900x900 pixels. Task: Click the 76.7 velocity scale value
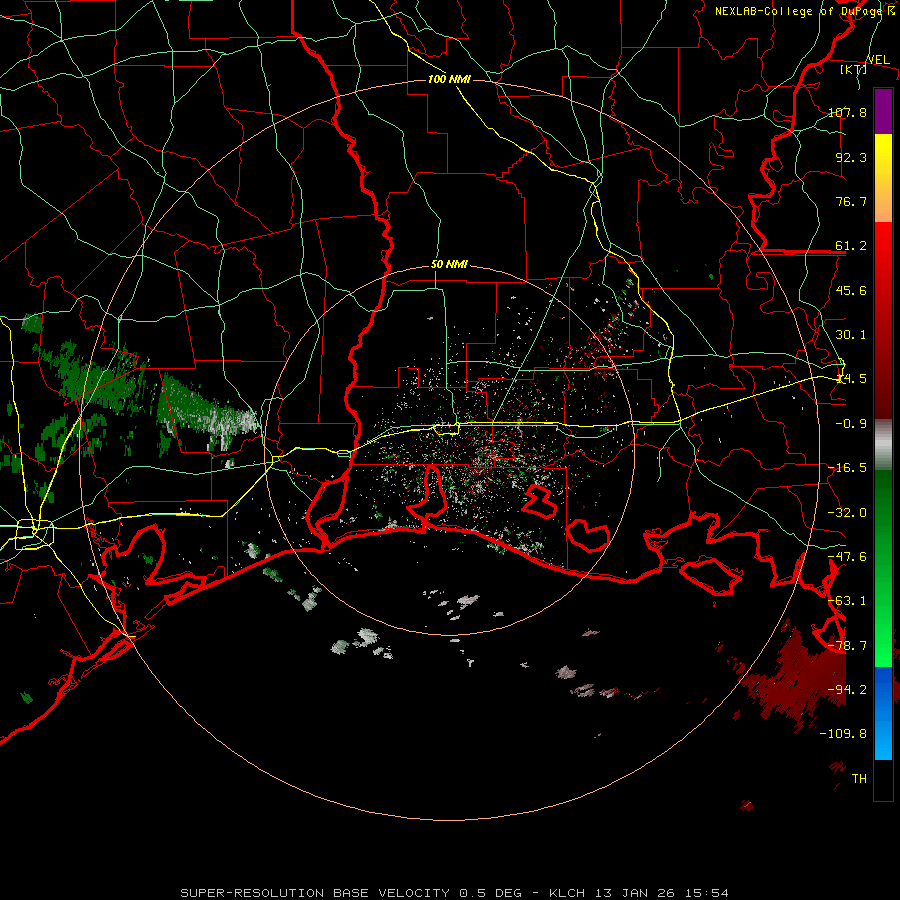[851, 201]
